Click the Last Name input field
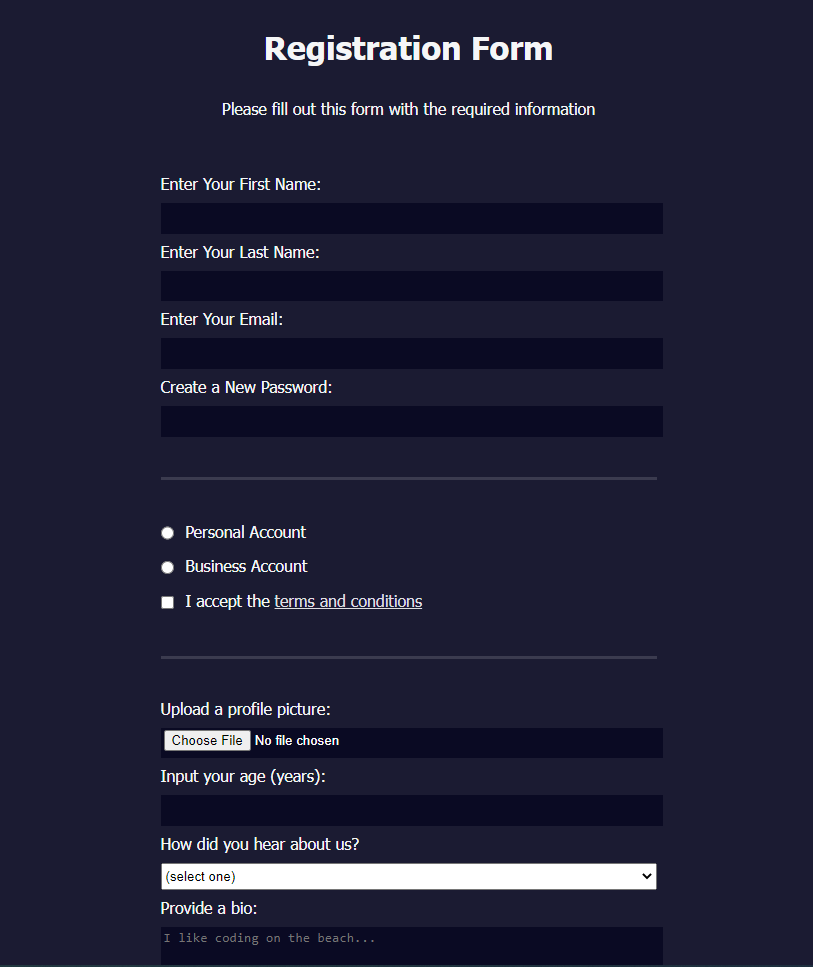This screenshot has width=813, height=967. (411, 286)
